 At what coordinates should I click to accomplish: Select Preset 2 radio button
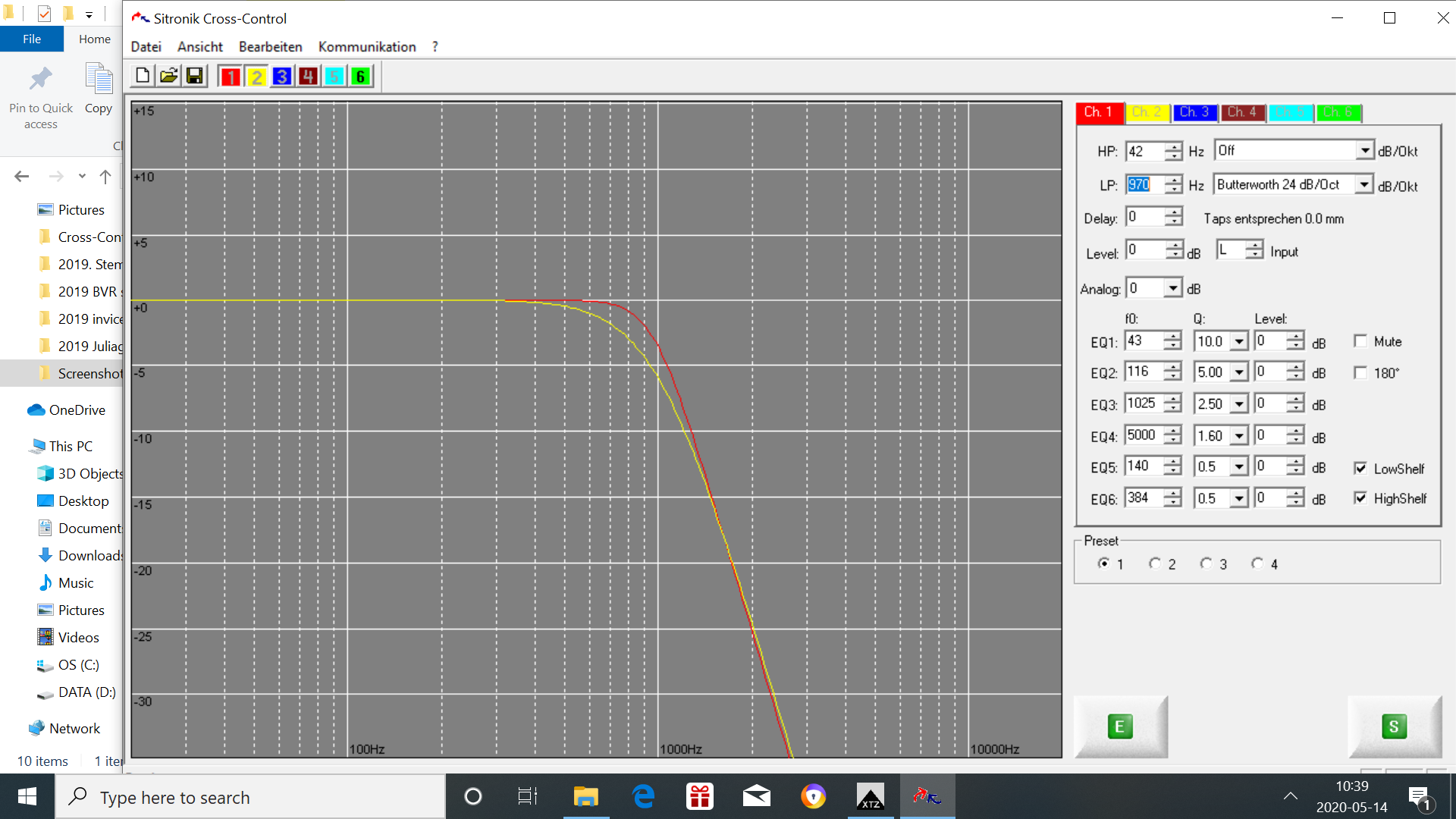click(1155, 563)
